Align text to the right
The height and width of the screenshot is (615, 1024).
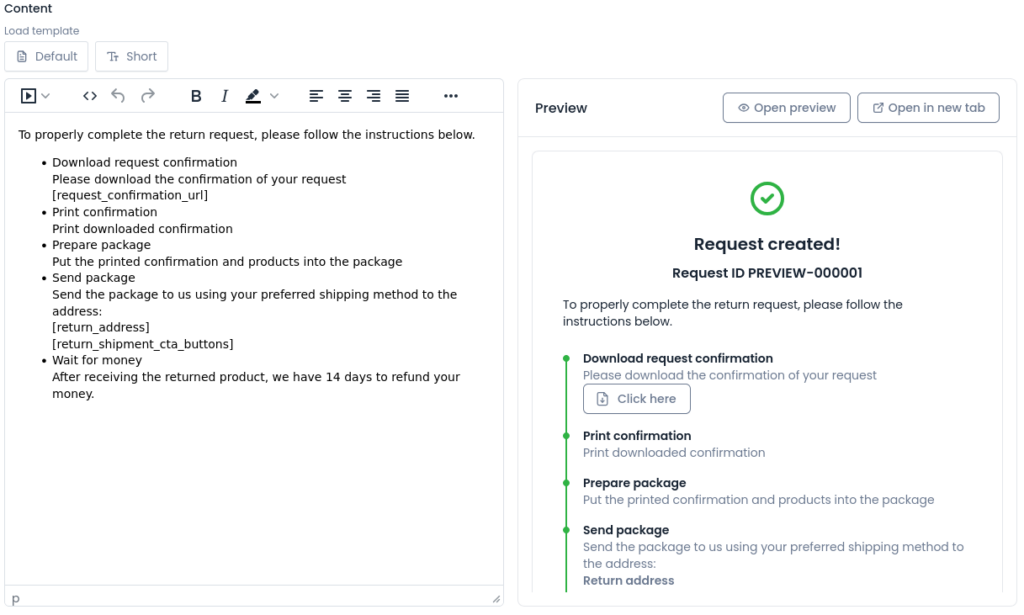click(373, 96)
